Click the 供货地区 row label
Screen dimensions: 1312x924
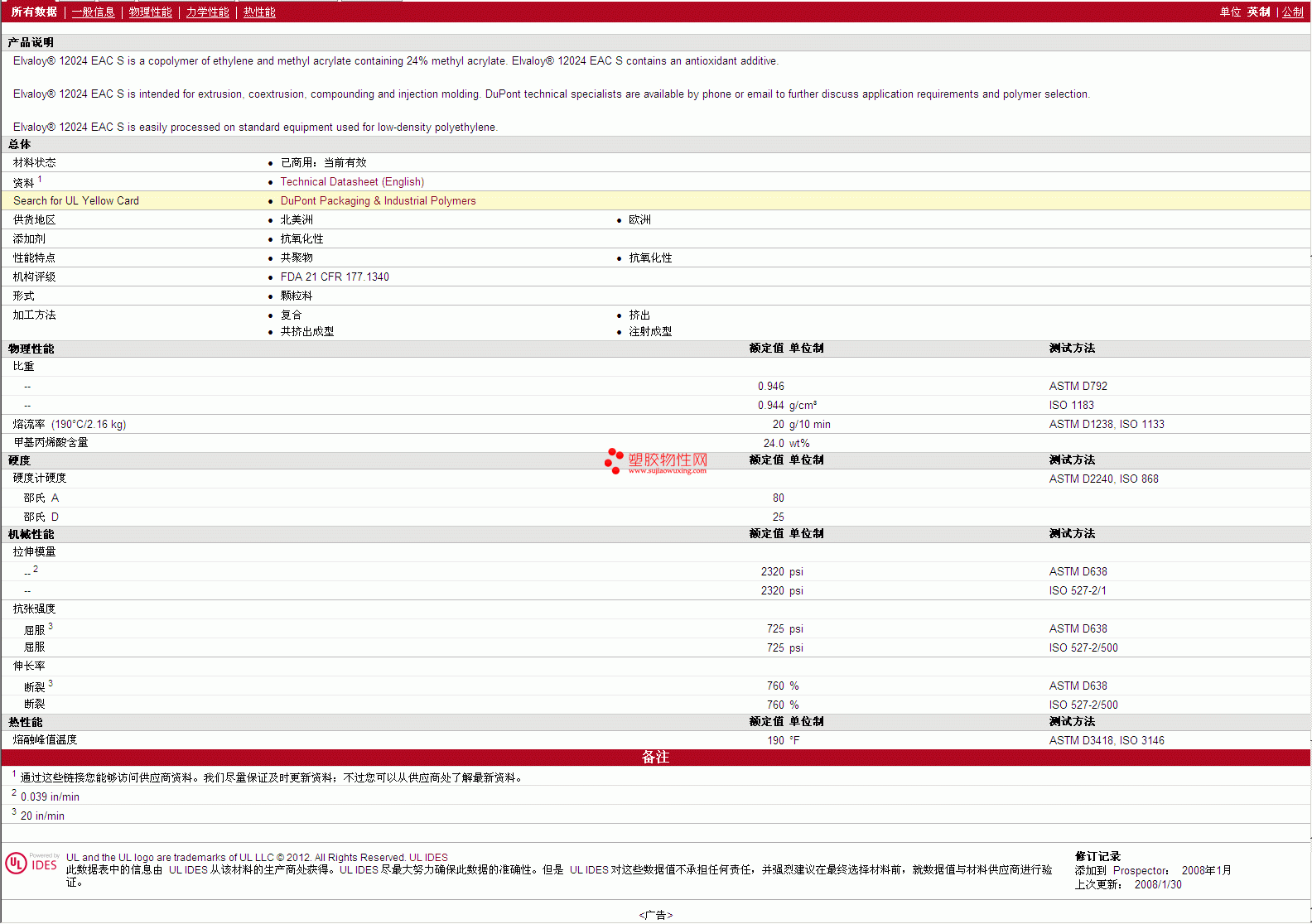(x=35, y=219)
